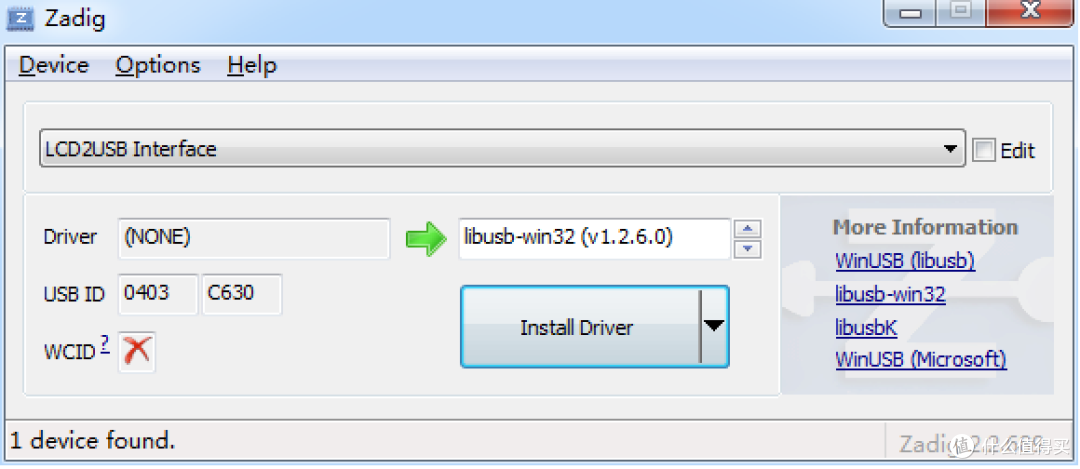Open the WinUSB (libusb) link
The image size is (1080, 469).
pyautogui.click(x=905, y=261)
